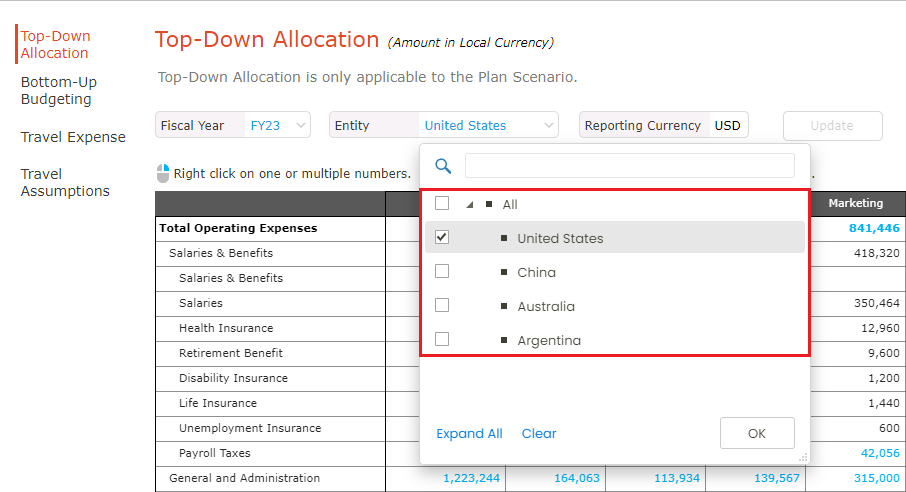Image resolution: width=906 pixels, height=492 pixels.
Task: Click Total Operating Expenses value 841,446
Action: pos(874,228)
